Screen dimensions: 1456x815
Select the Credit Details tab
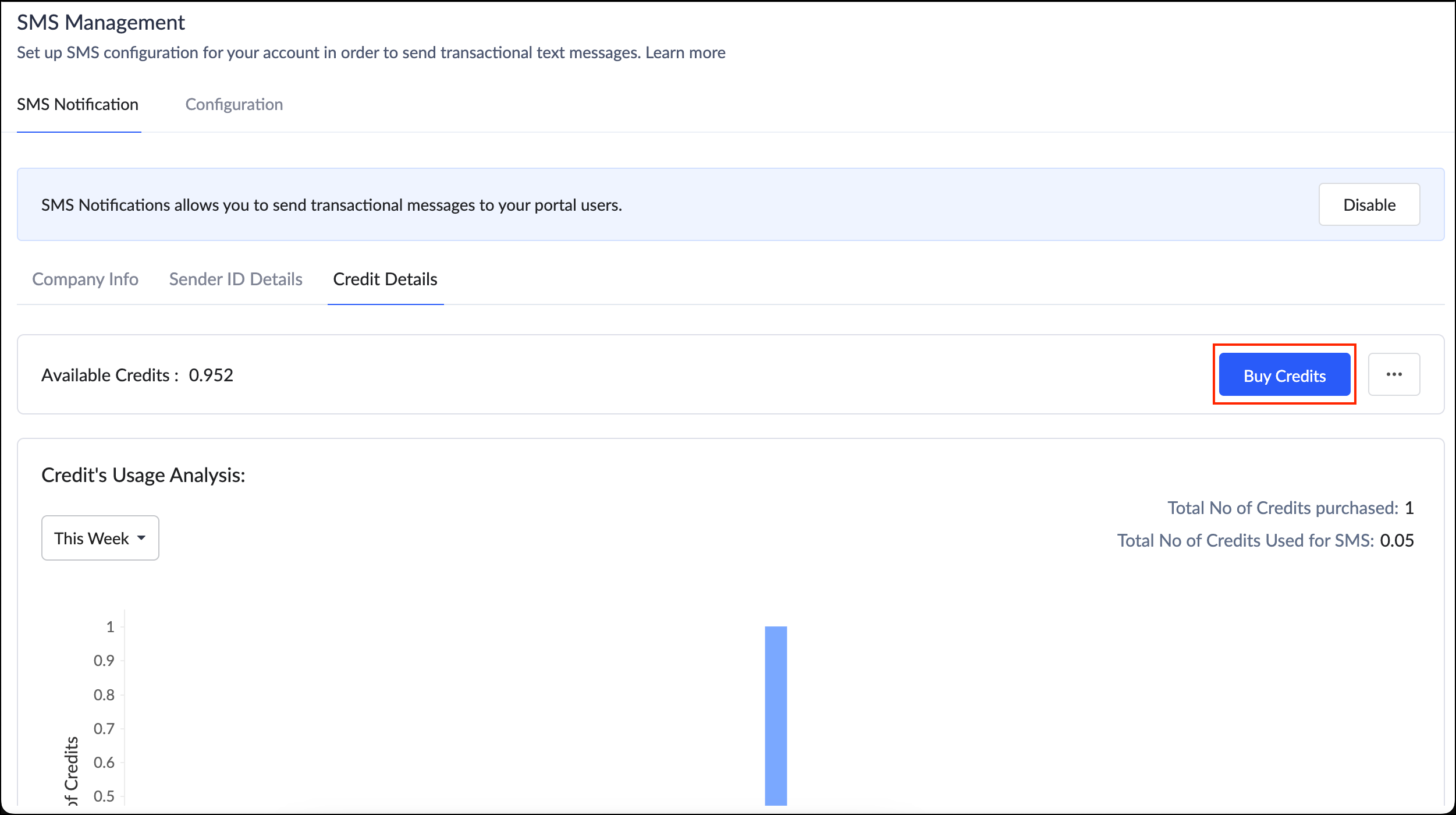pos(385,279)
